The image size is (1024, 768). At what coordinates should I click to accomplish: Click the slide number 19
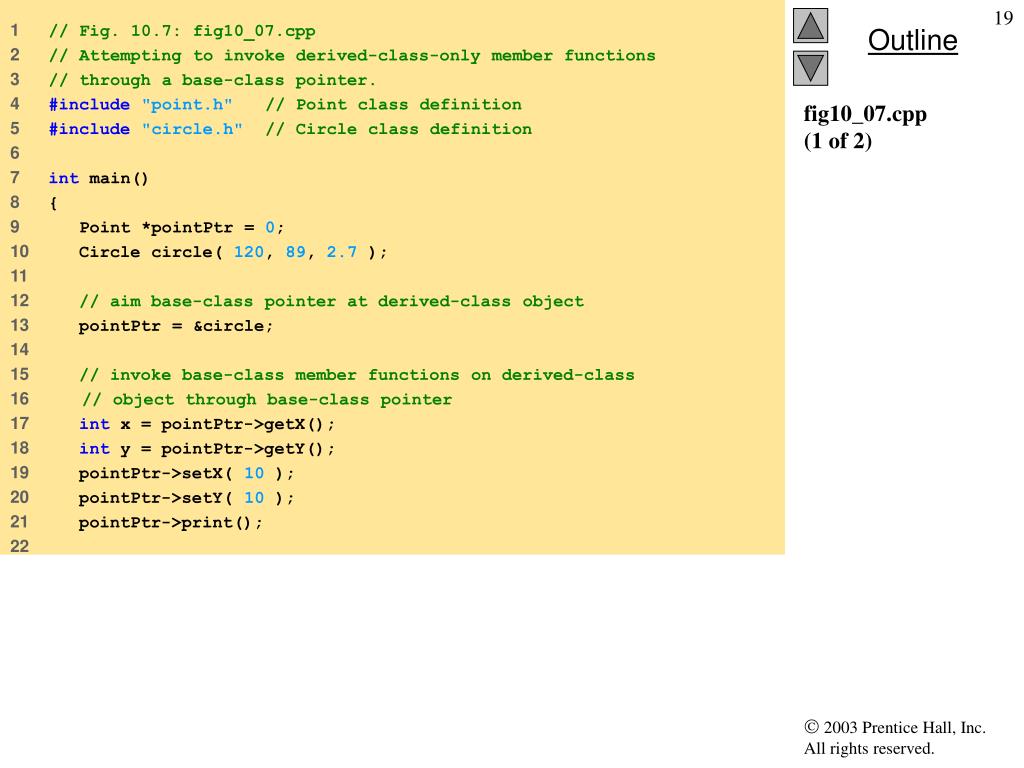point(1004,18)
